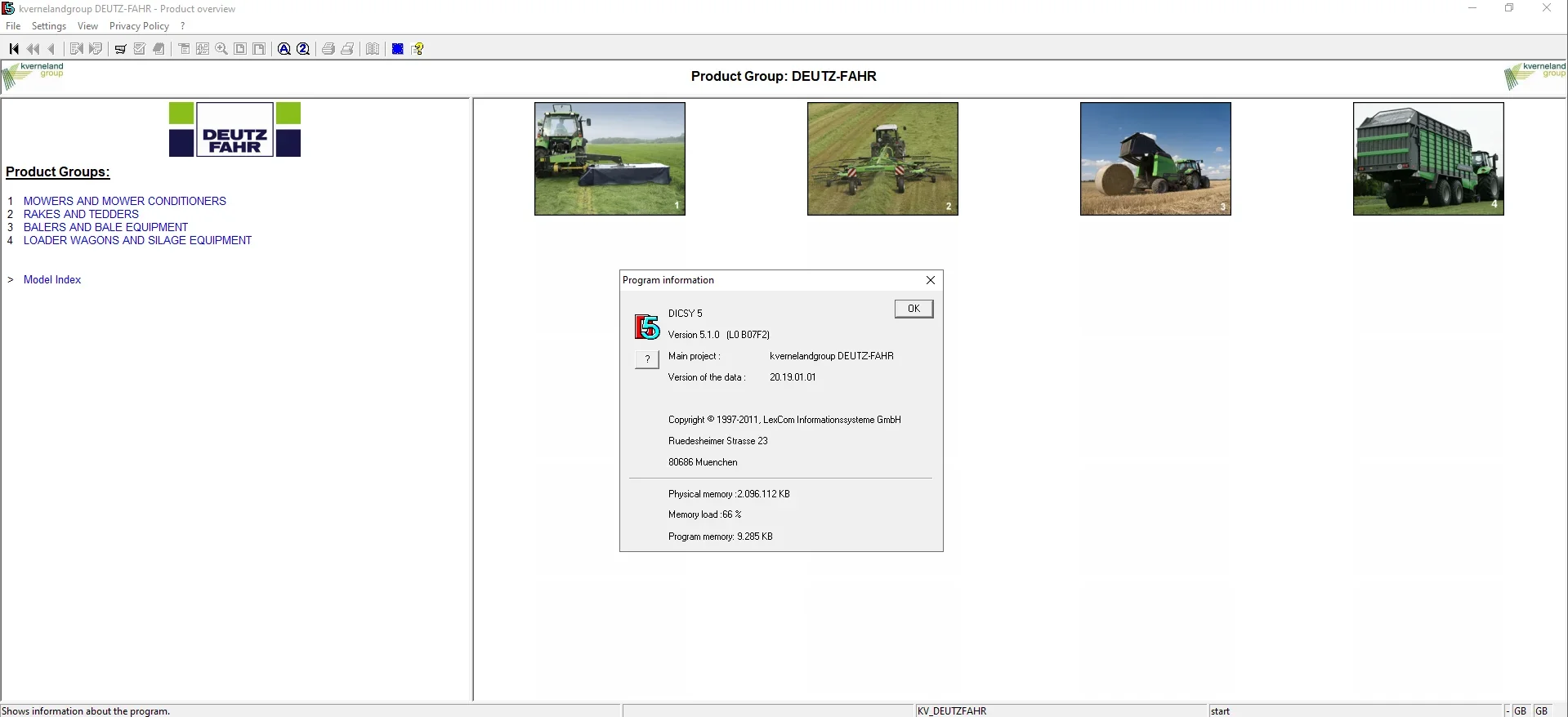This screenshot has height=717, width=1568.
Task: Select the printer icon in toolbar
Action: [328, 49]
